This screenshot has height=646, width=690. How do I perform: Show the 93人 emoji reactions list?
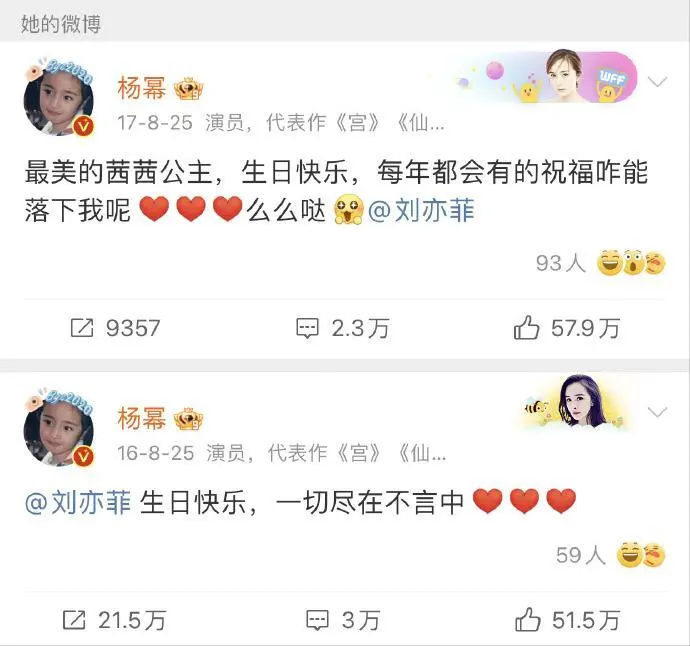coord(600,263)
